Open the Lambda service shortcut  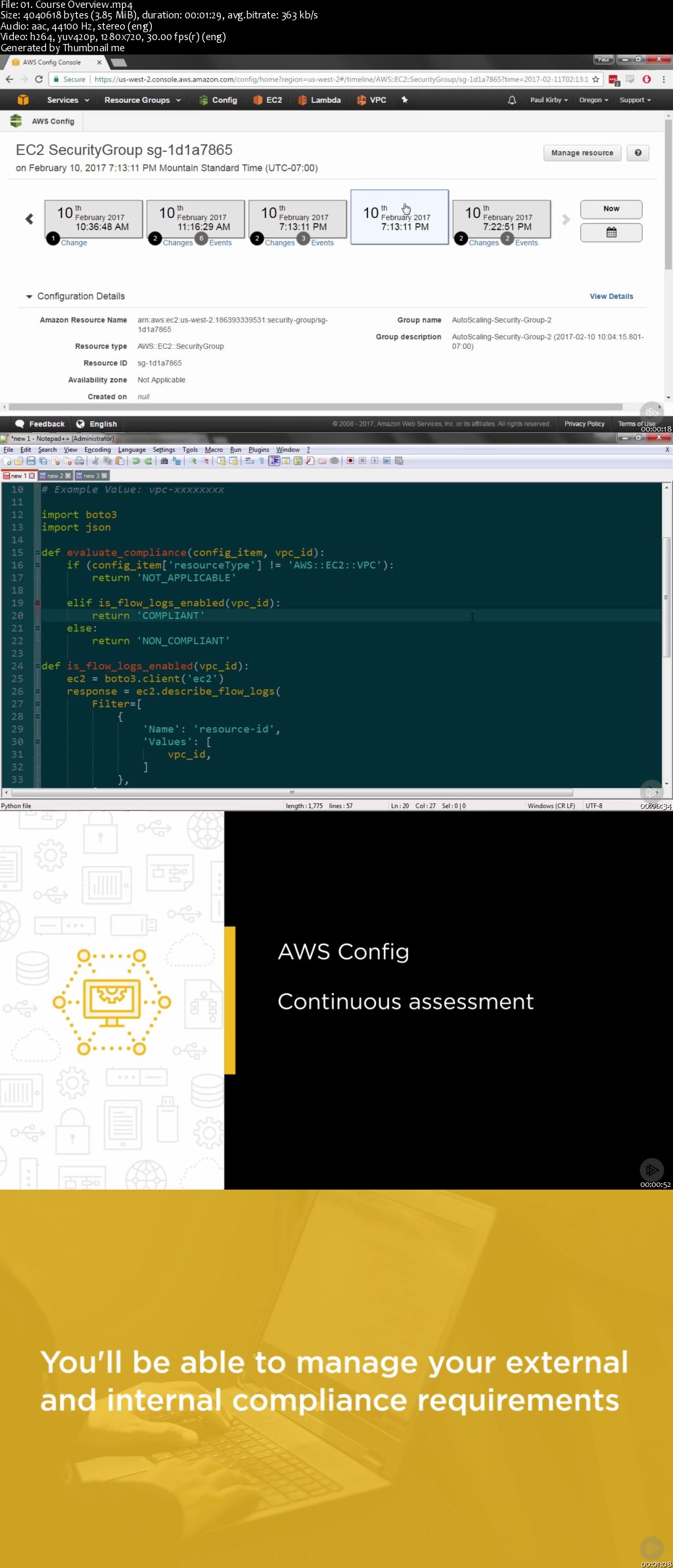[319, 100]
